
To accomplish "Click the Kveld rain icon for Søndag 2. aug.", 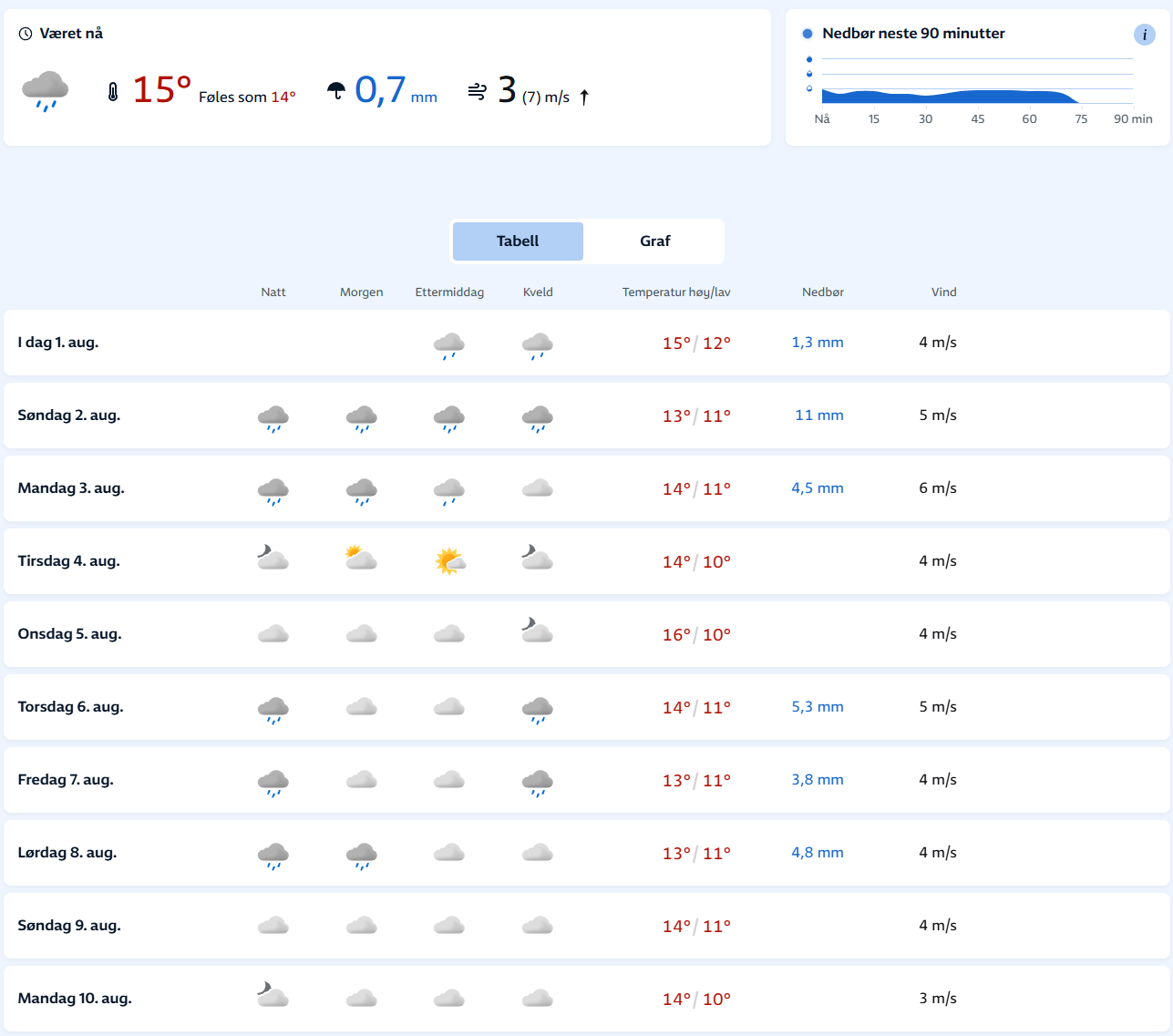I will click(538, 418).
